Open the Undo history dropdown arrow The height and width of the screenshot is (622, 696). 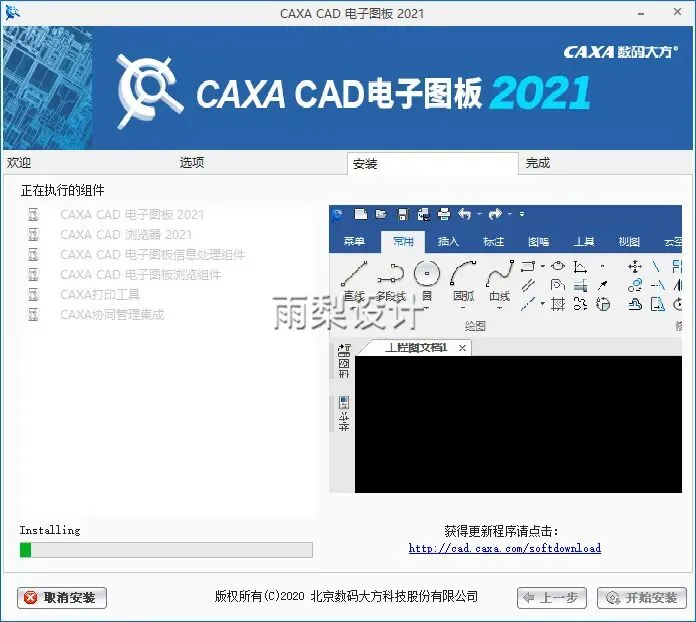coord(480,214)
